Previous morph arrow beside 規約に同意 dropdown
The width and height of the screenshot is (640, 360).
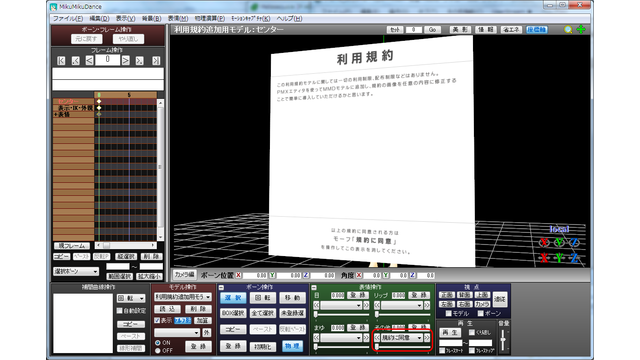pos(377,338)
